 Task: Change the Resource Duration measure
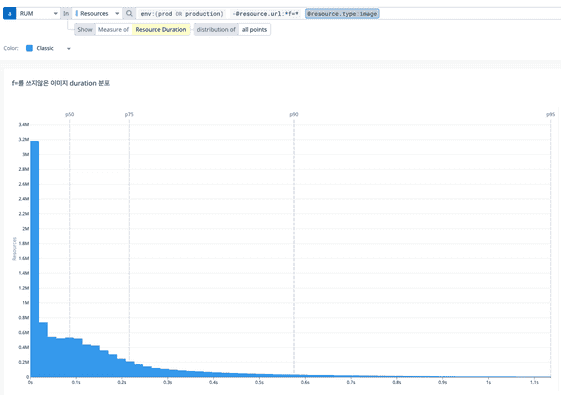161,30
